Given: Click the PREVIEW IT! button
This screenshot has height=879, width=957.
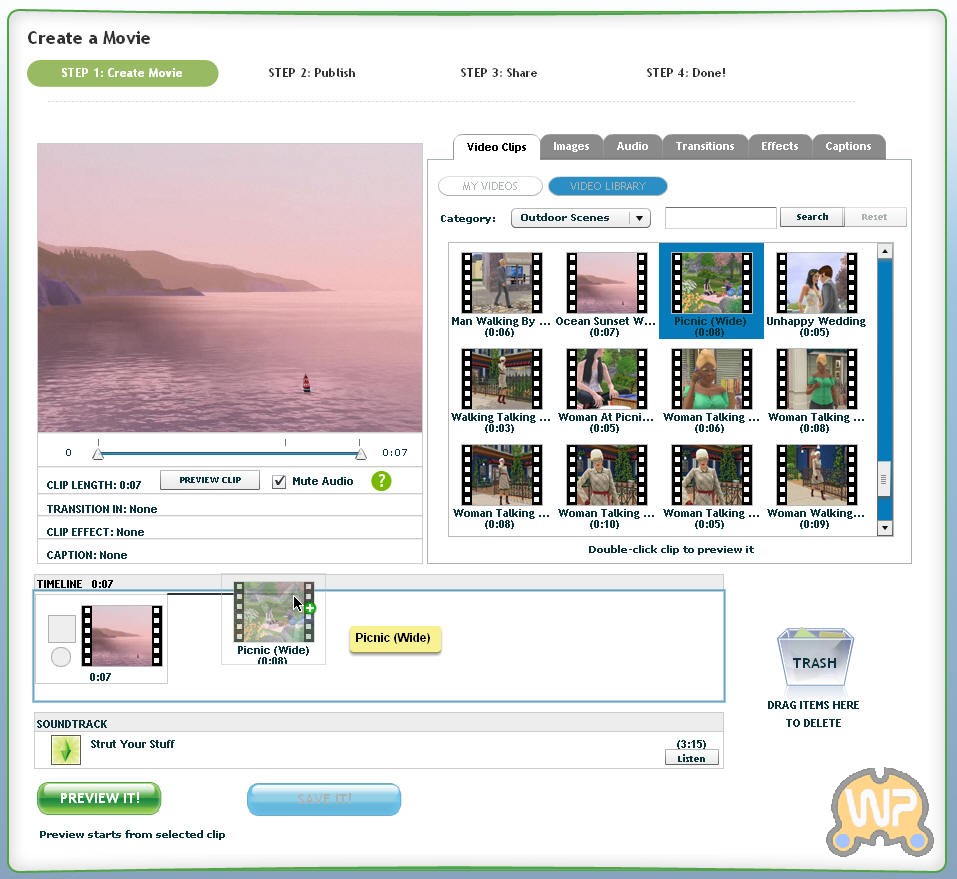Looking at the screenshot, I should tap(99, 798).
